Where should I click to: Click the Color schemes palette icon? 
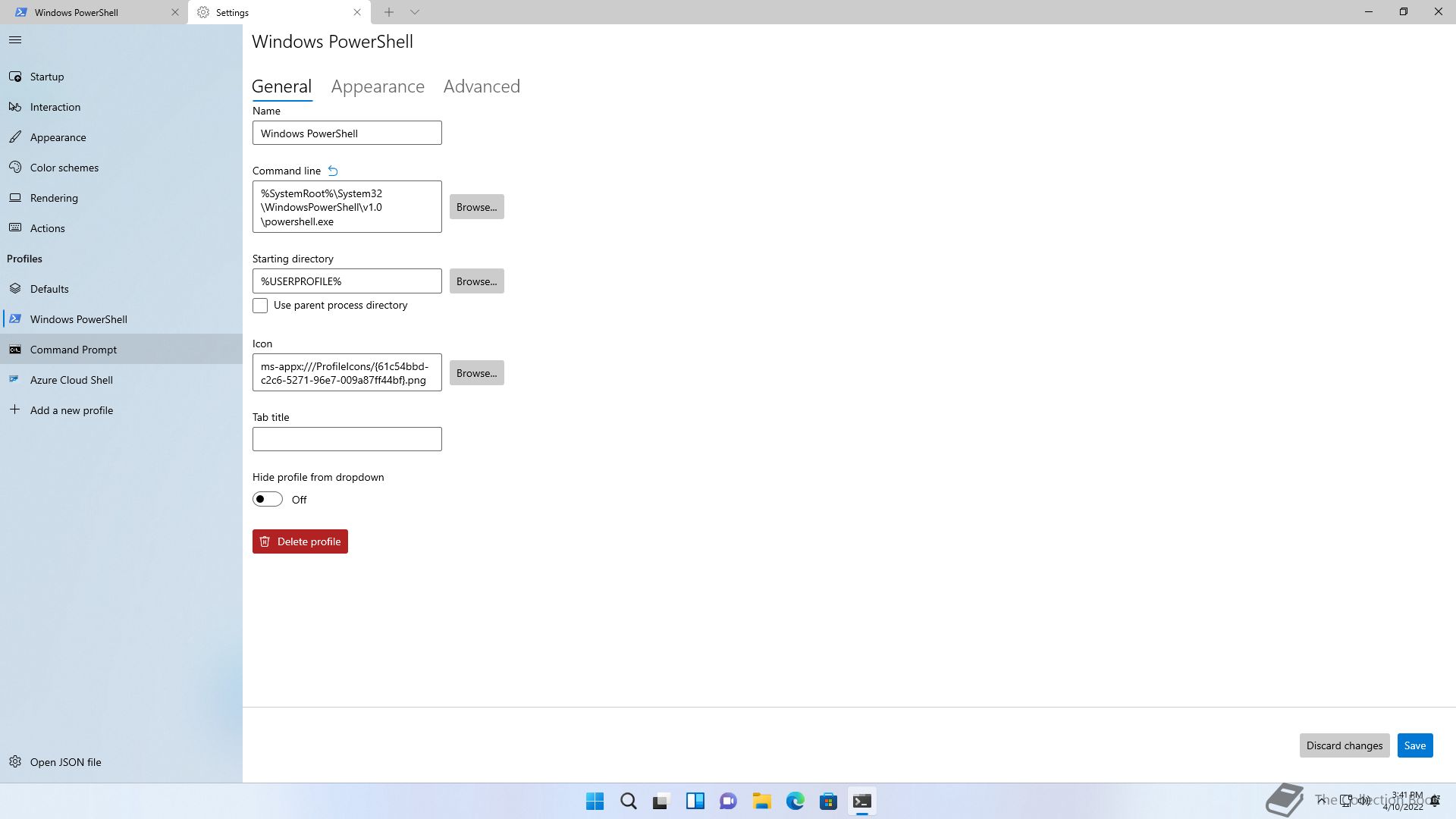(x=15, y=168)
